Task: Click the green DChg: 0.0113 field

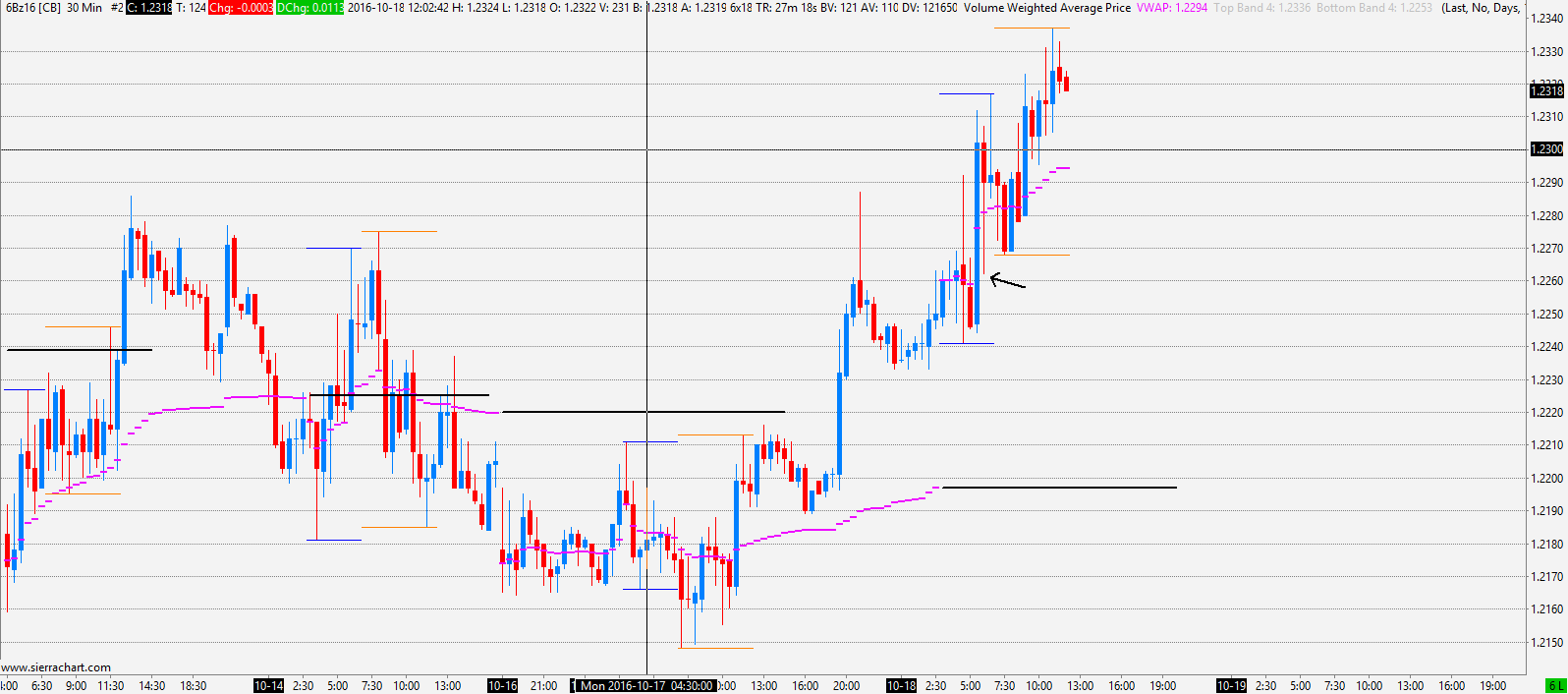Action: 309,8
